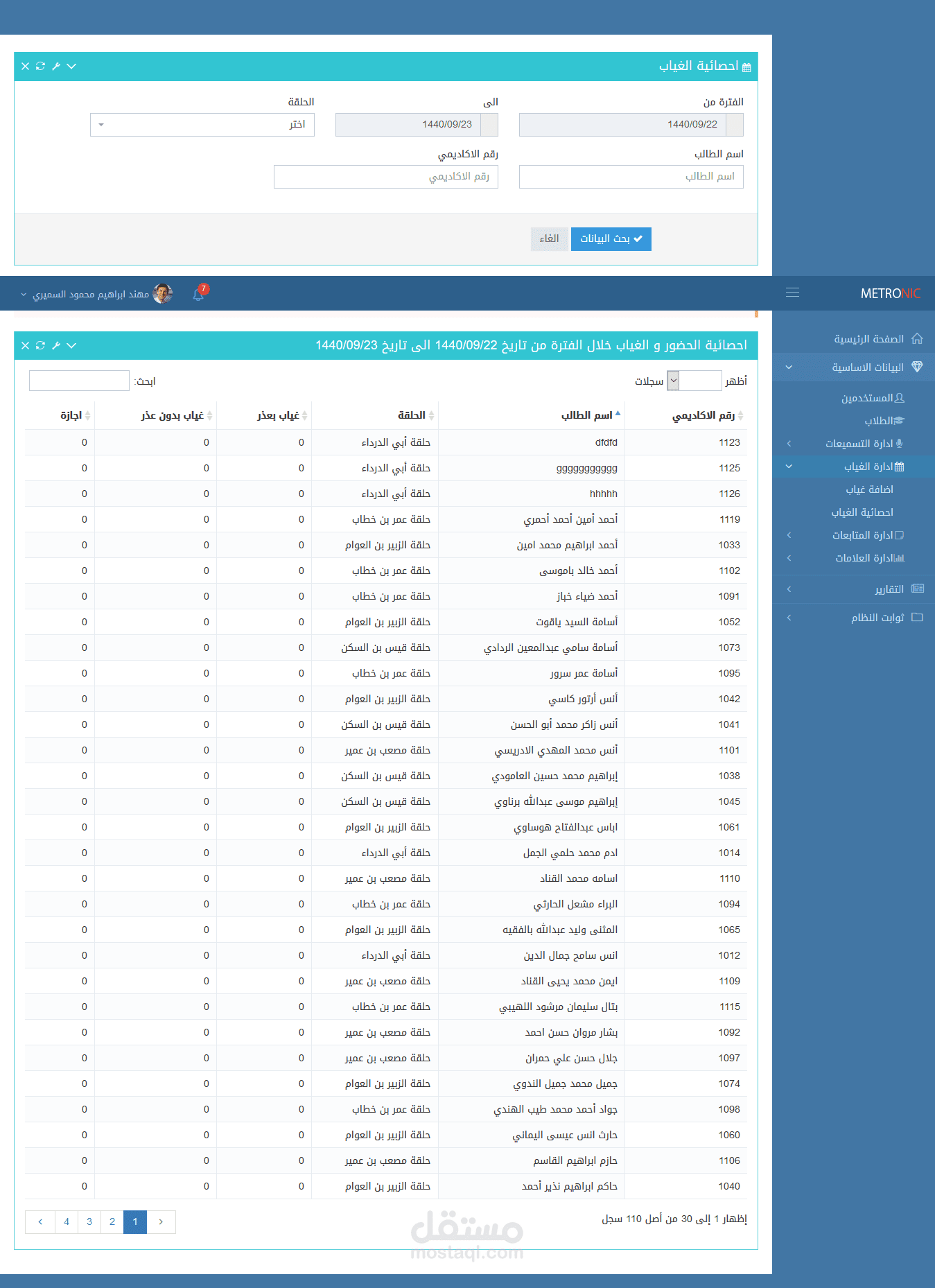Screen dimensions: 935x1288
Task: Open the user menu مهند ابراهيم محمود السميري
Action: [91, 295]
